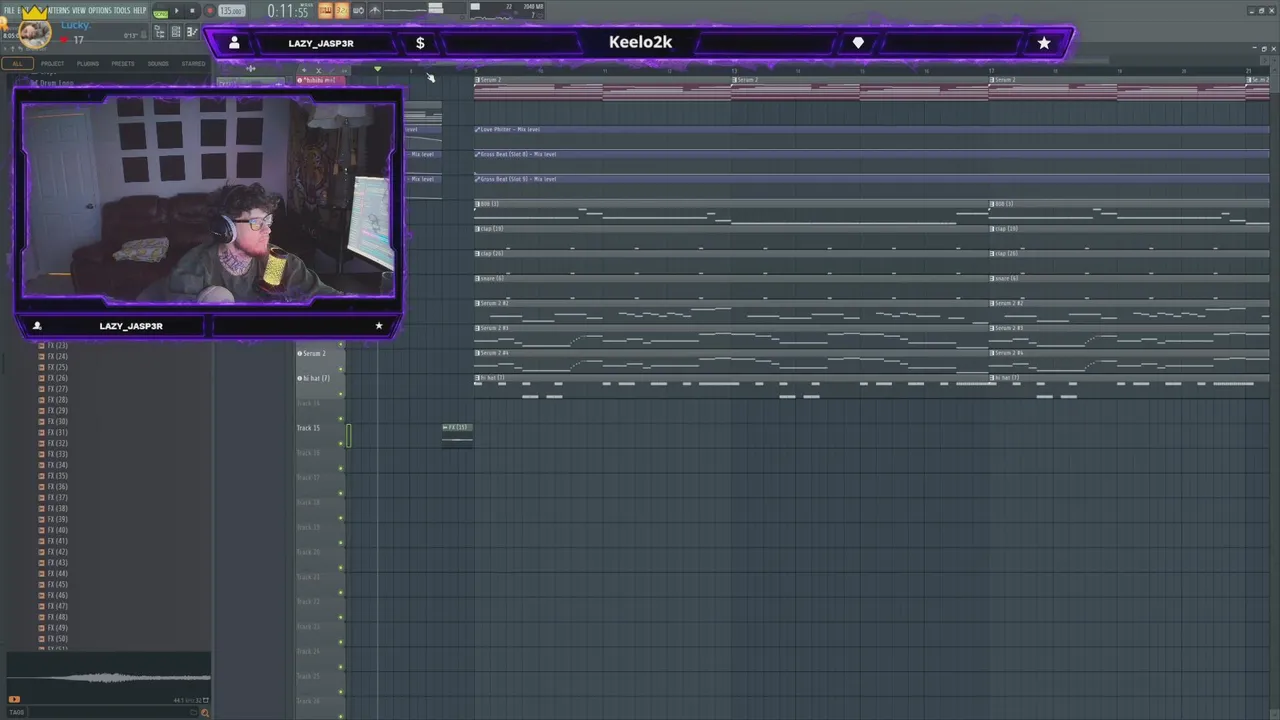Click the 135 tempo field
This screenshot has height=720, width=1280.
tap(231, 11)
